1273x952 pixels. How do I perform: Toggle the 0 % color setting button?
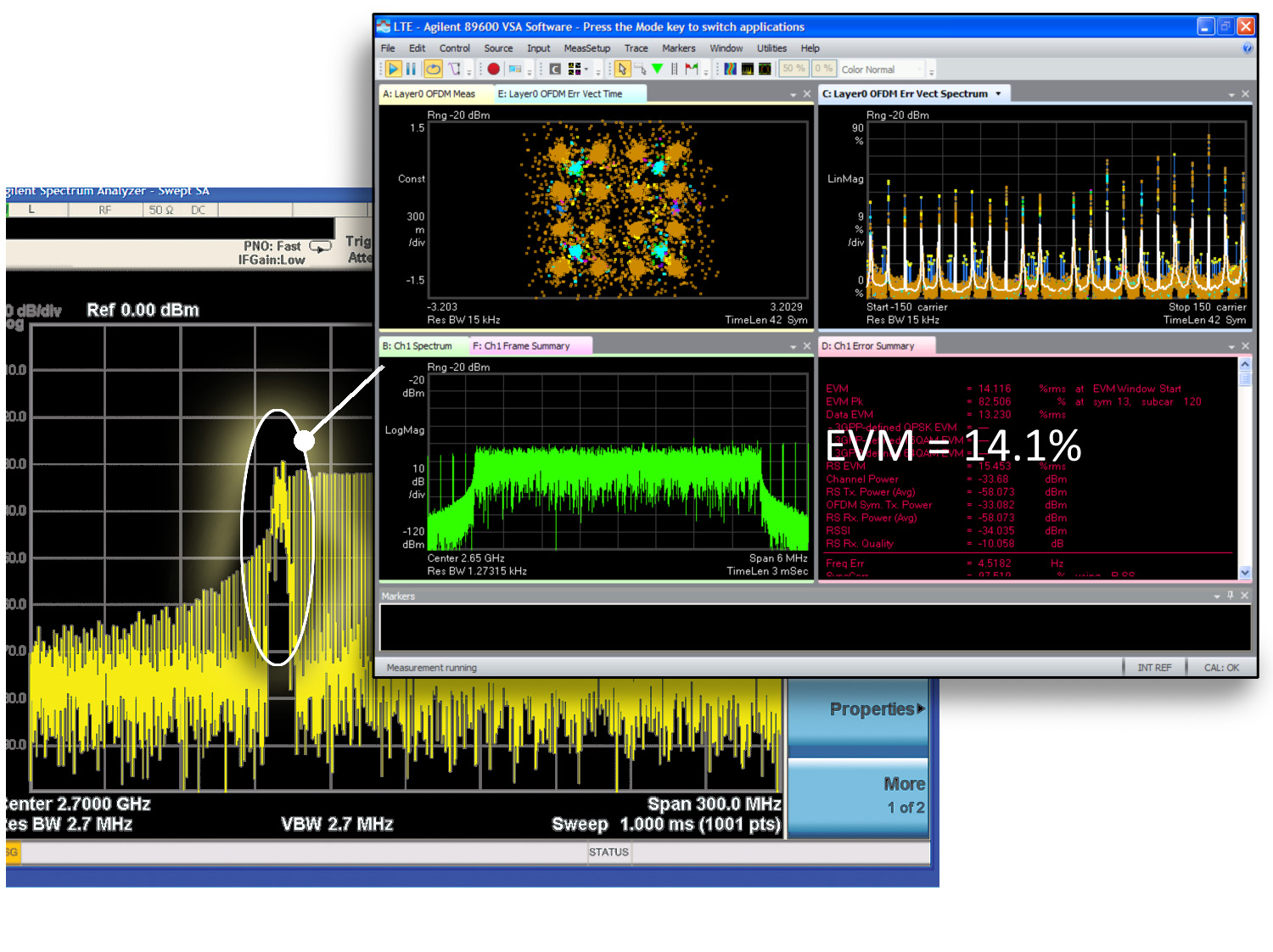pos(823,69)
